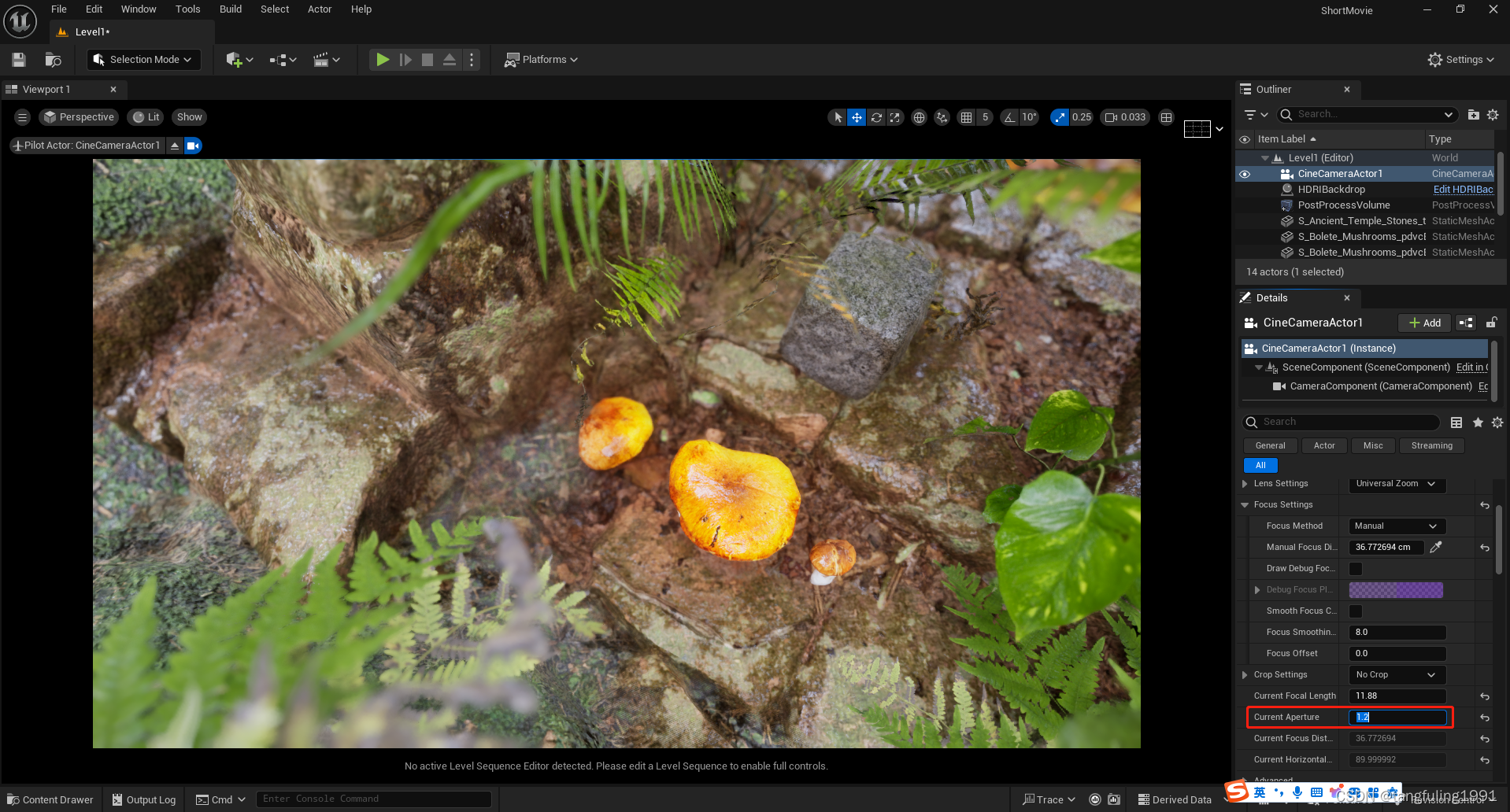Screen dimensions: 1510x812
Task: Toggle Draw Debug Focus Plane checkbox
Action: coord(1356,569)
